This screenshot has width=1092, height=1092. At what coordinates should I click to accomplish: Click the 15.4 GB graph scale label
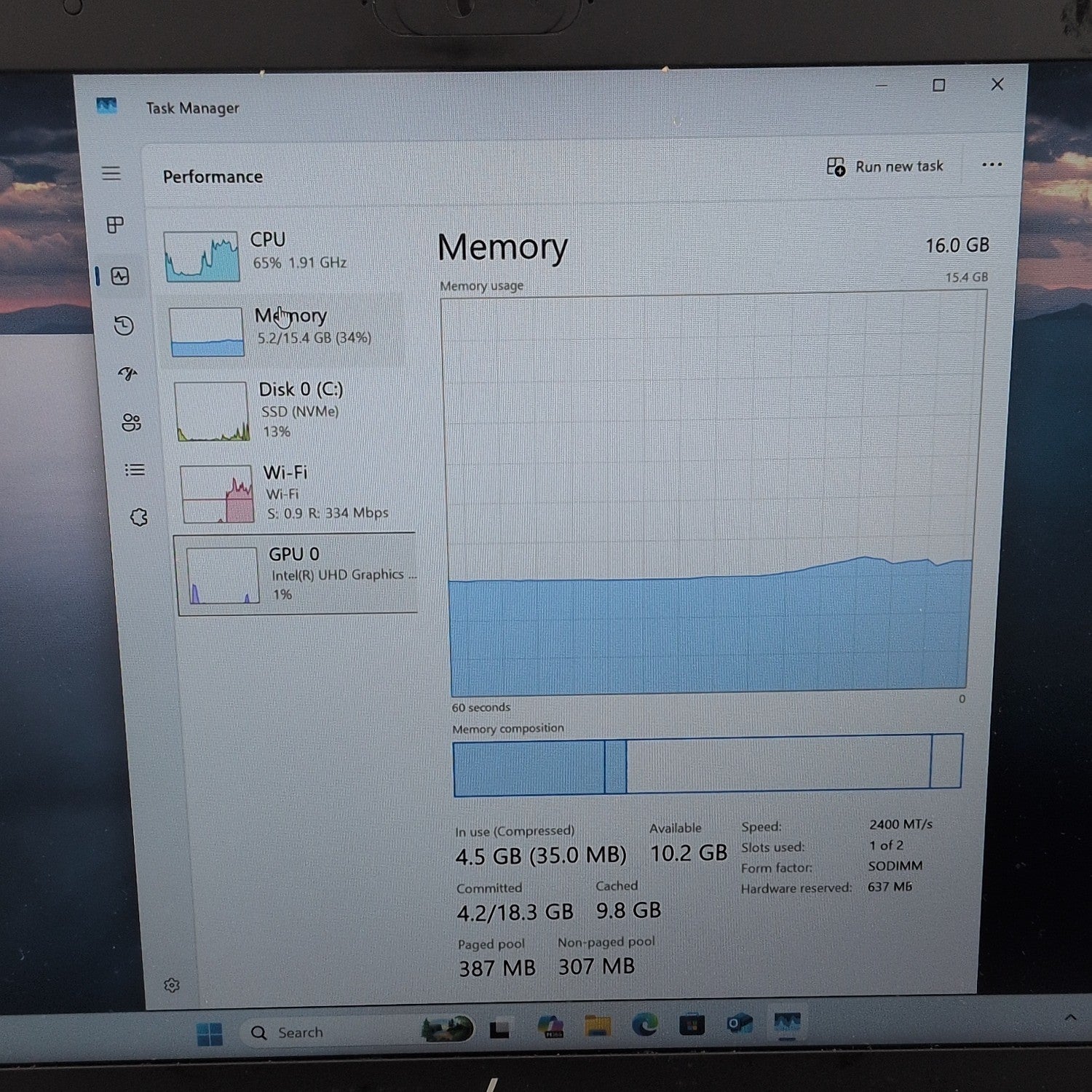tap(967, 277)
